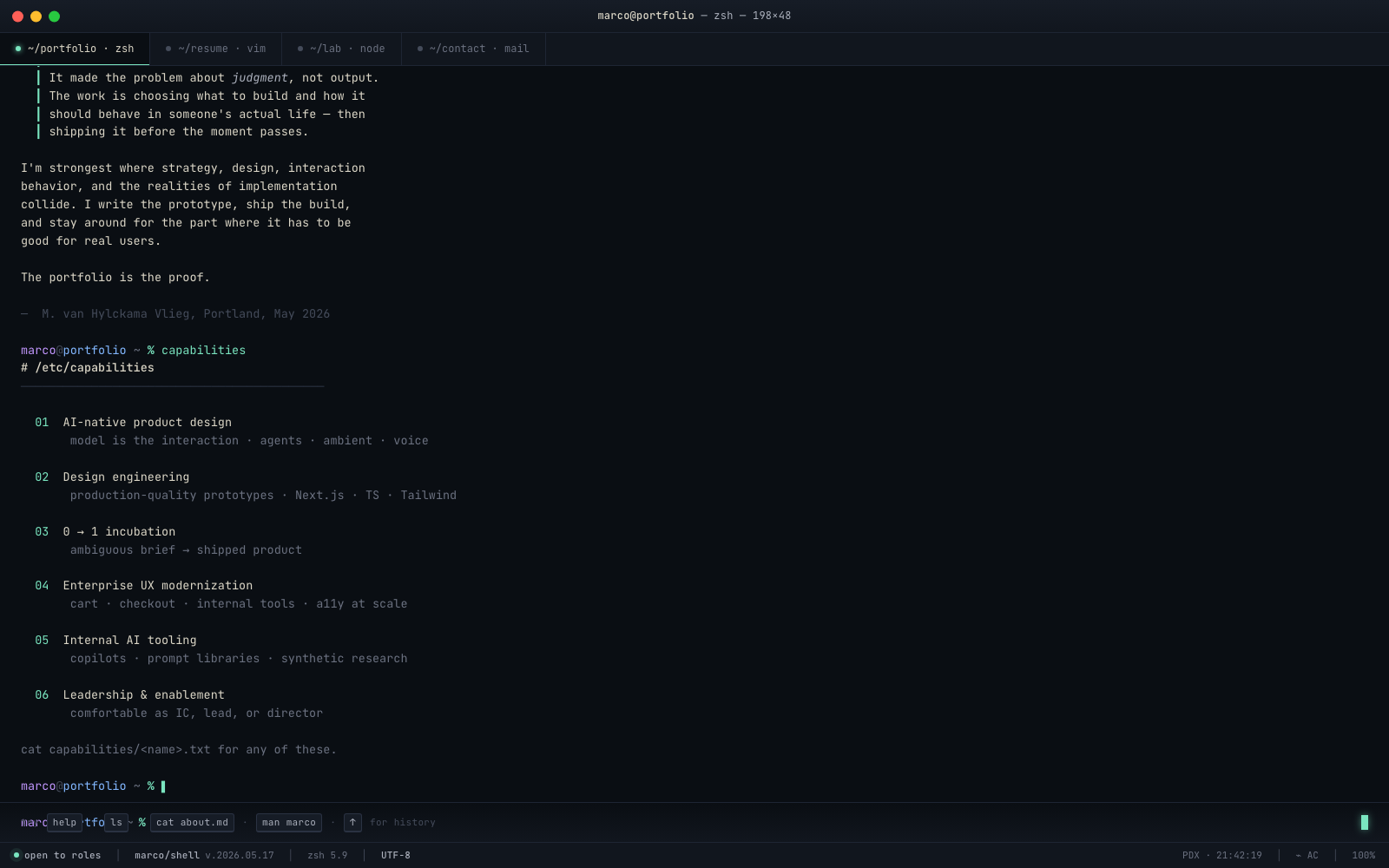
Task: Click the green block cursor in command bar
Action: (1365, 822)
